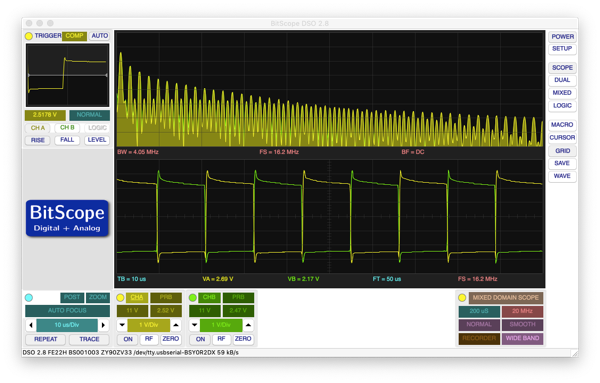Click the 200 uS capture duration field
The height and width of the screenshot is (383, 600).
[479, 311]
